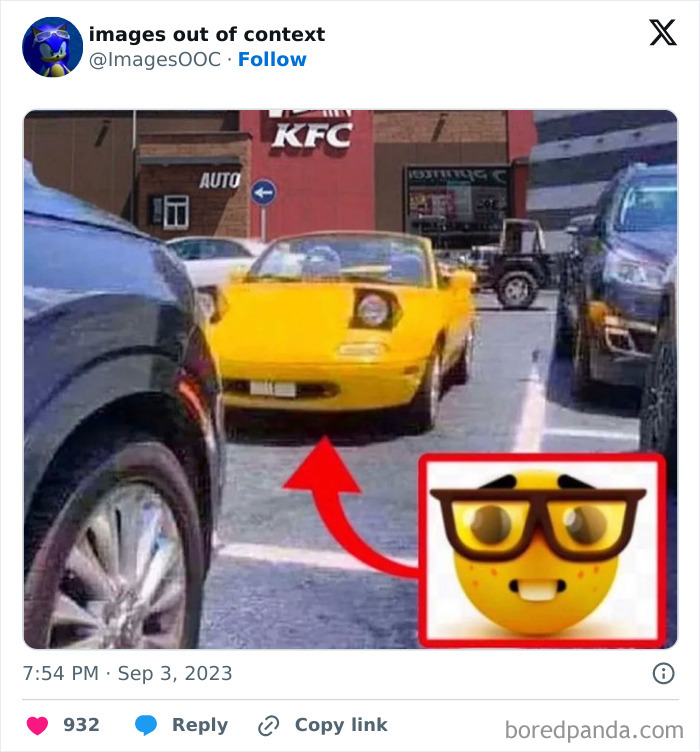
Task: Click the 932 likes count
Action: click(x=81, y=725)
